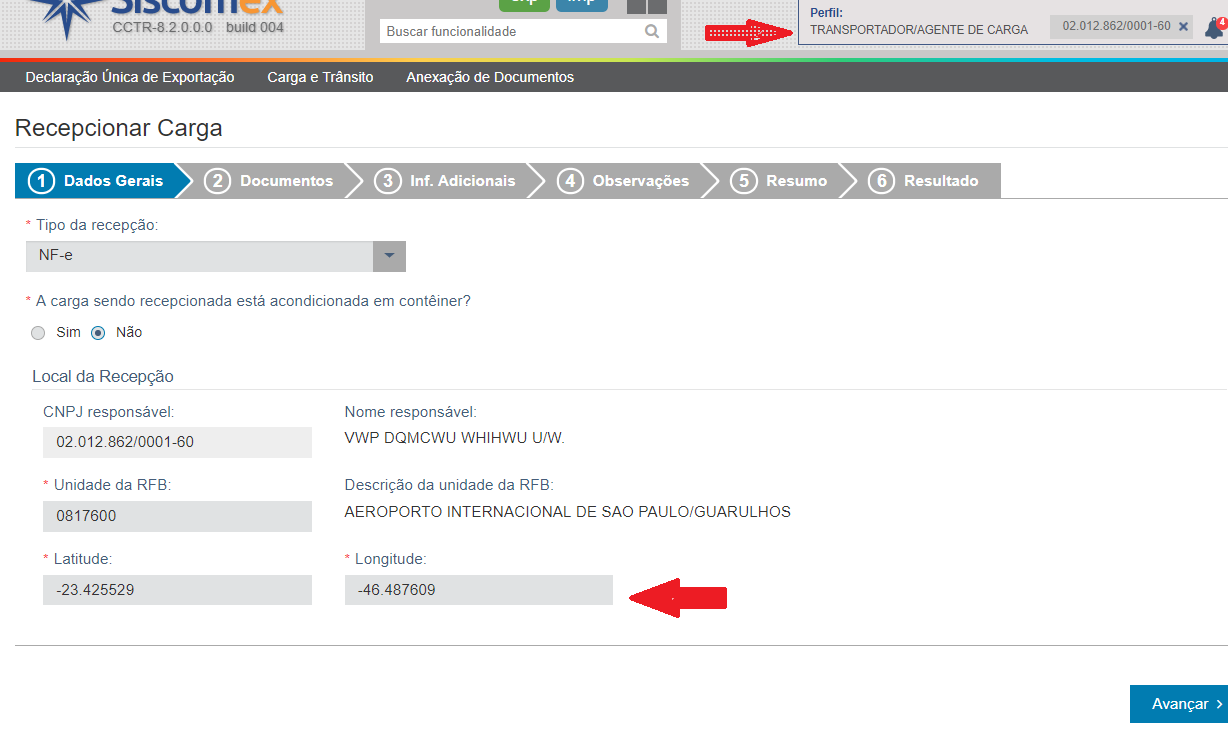Go to step 5 Resumo
The image size is (1228, 729).
tap(780, 181)
